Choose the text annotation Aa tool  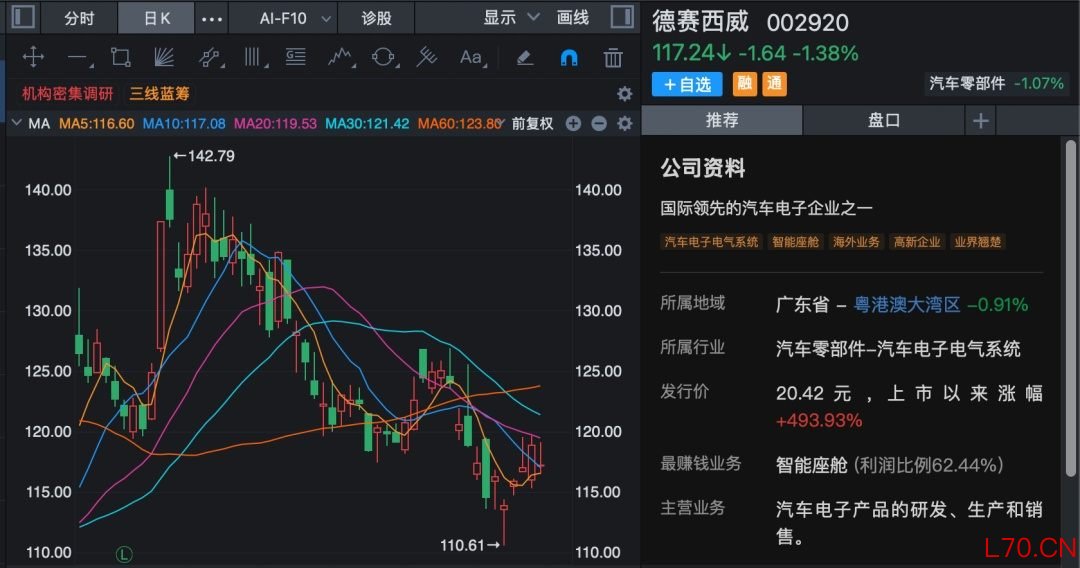[x=471, y=57]
